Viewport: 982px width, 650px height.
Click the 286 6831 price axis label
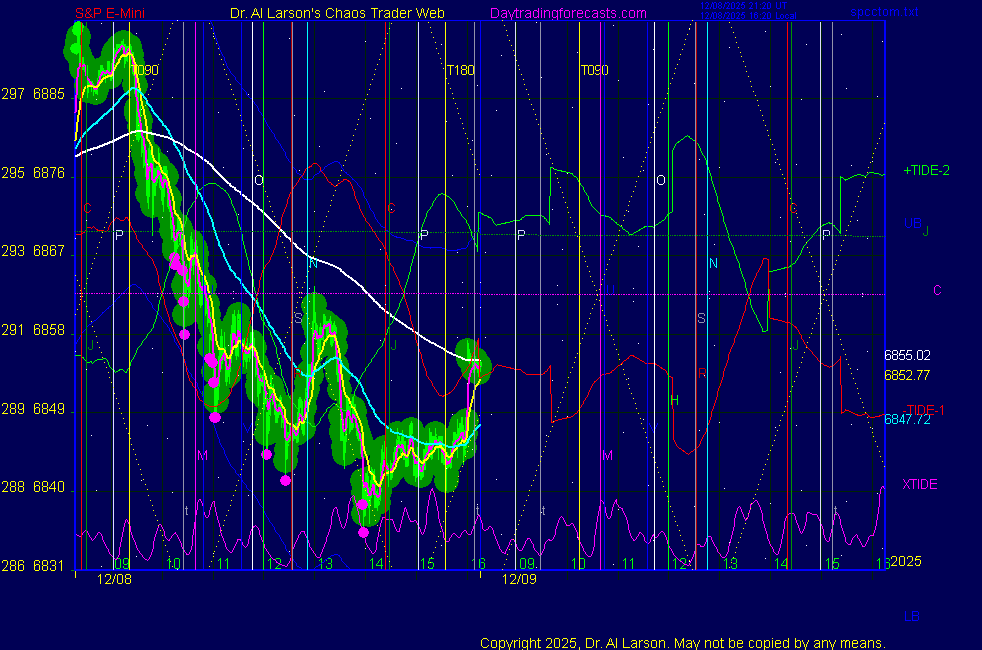coord(35,566)
